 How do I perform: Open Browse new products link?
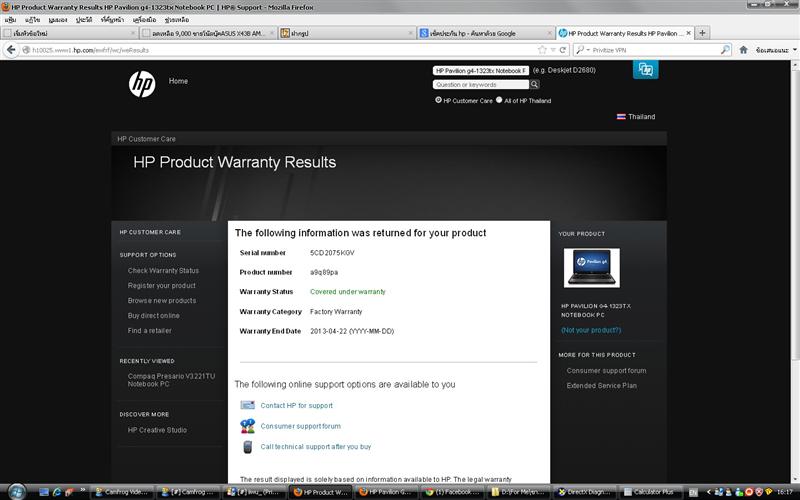pyautogui.click(x=162, y=301)
